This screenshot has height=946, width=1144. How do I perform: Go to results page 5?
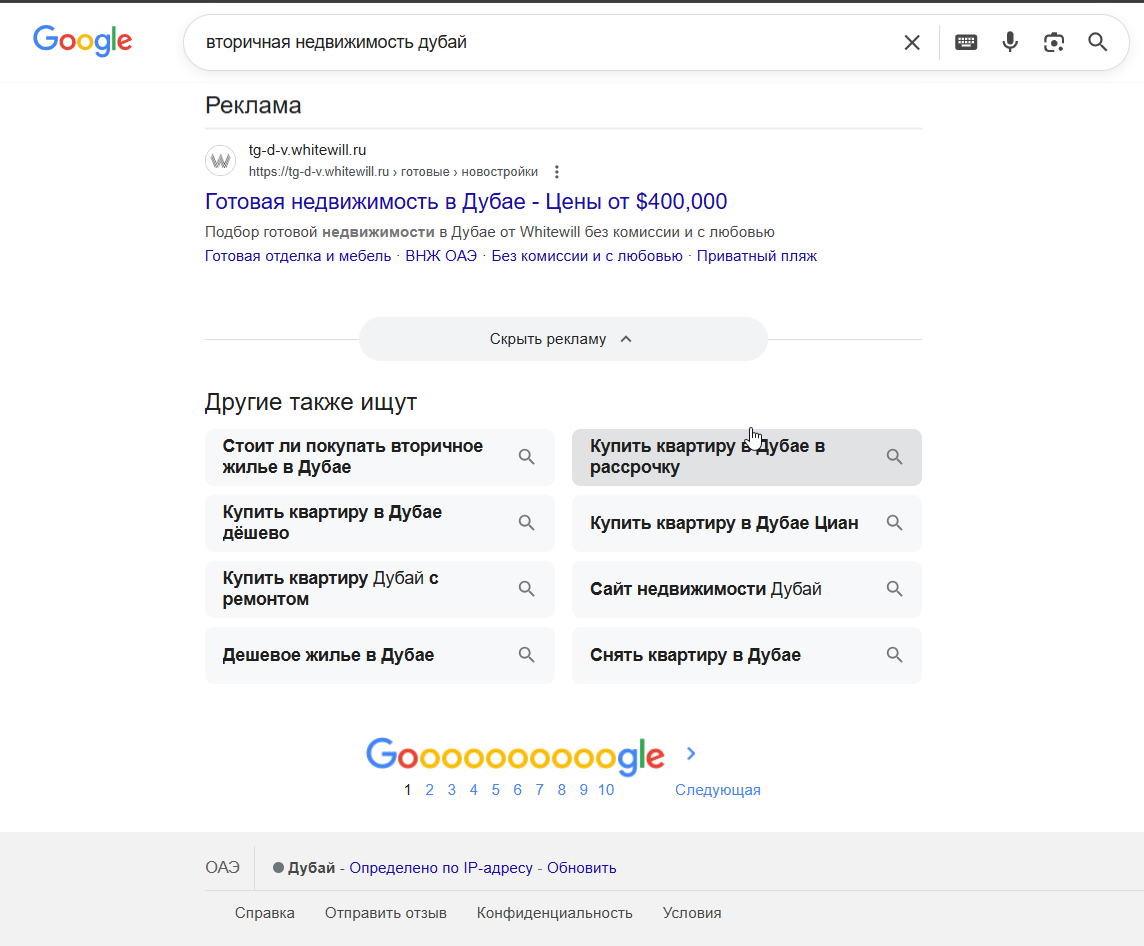(495, 790)
